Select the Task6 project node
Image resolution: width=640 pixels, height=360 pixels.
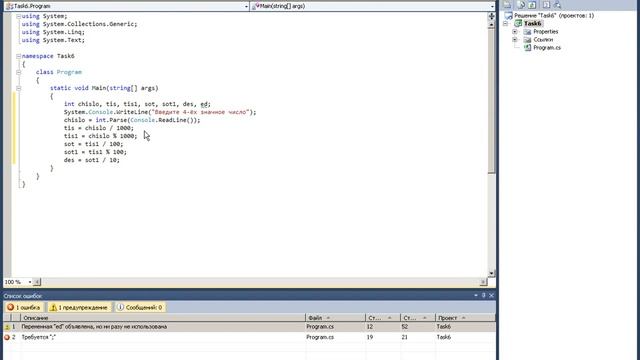click(x=533, y=23)
